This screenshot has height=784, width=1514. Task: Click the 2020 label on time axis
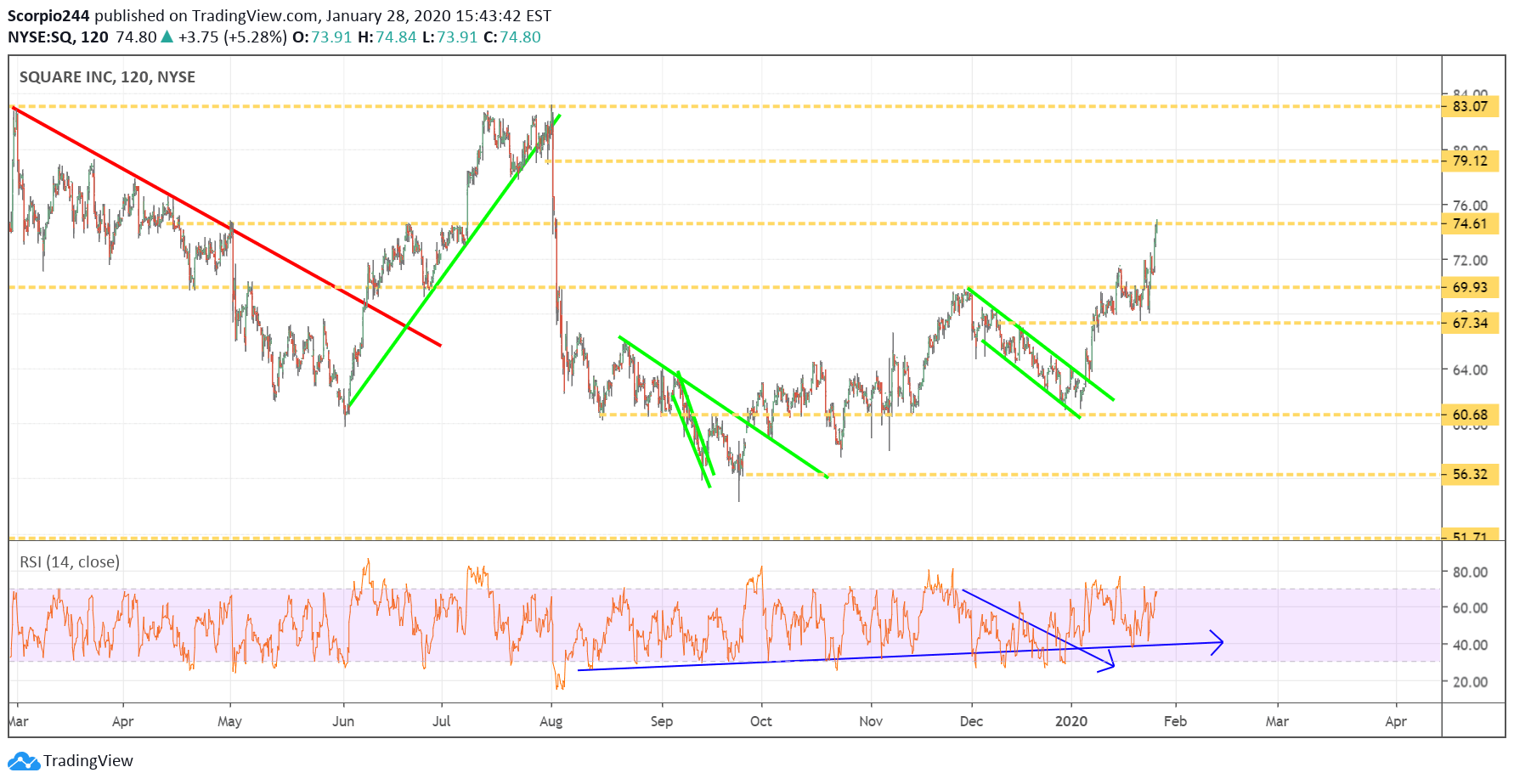point(1071,721)
